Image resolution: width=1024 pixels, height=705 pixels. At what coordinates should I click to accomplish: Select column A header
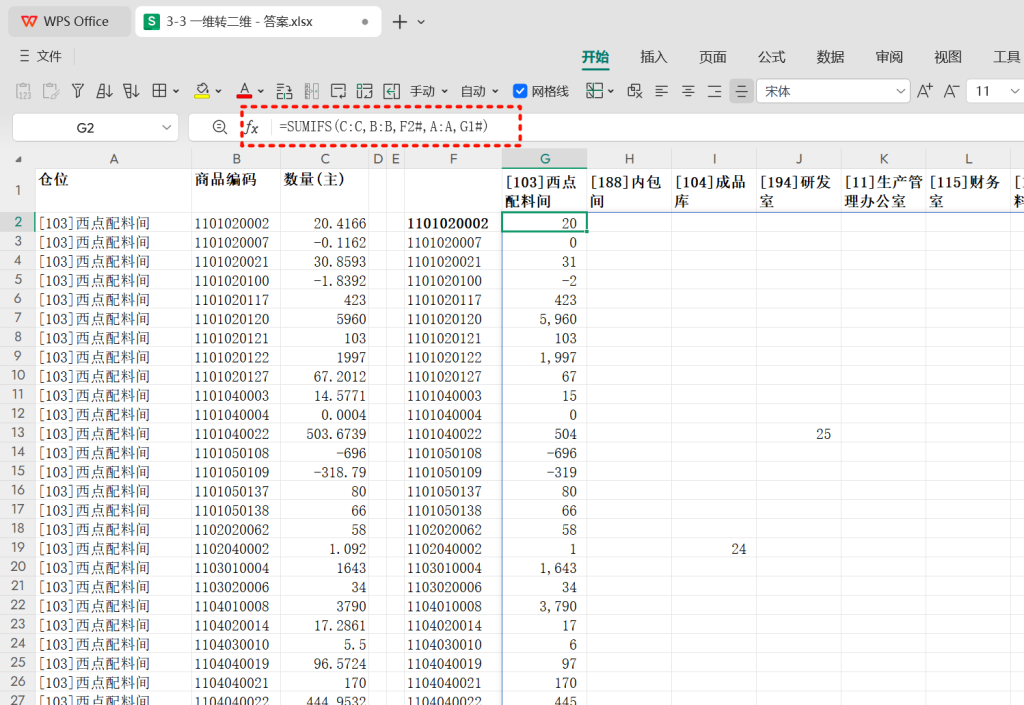[x=114, y=159]
